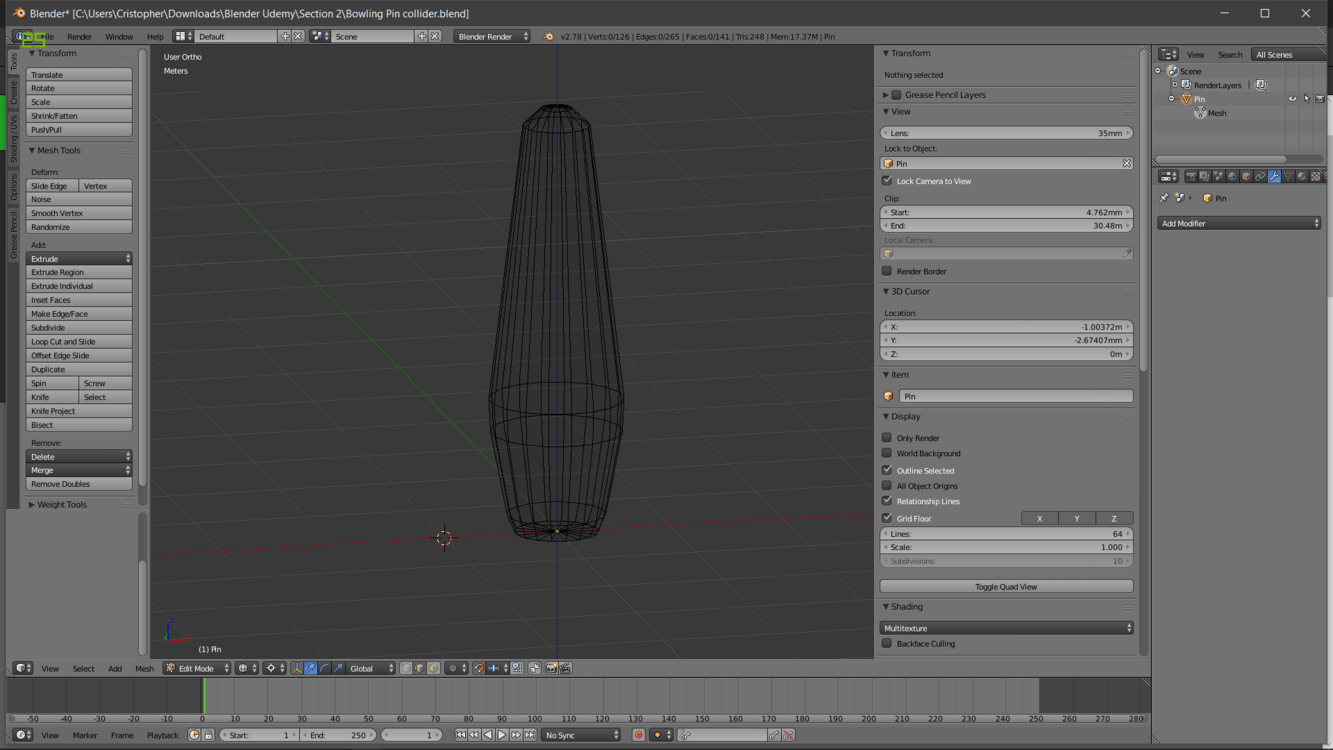Enable the Only Render checkbox
Image resolution: width=1333 pixels, height=750 pixels.
click(x=887, y=438)
